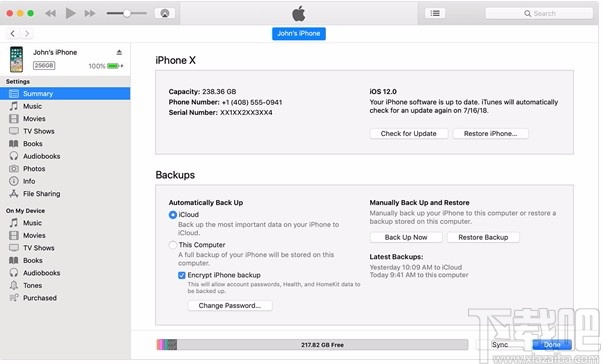Eject John's iPhone
The height and width of the screenshot is (364, 603).
pyautogui.click(x=119, y=52)
